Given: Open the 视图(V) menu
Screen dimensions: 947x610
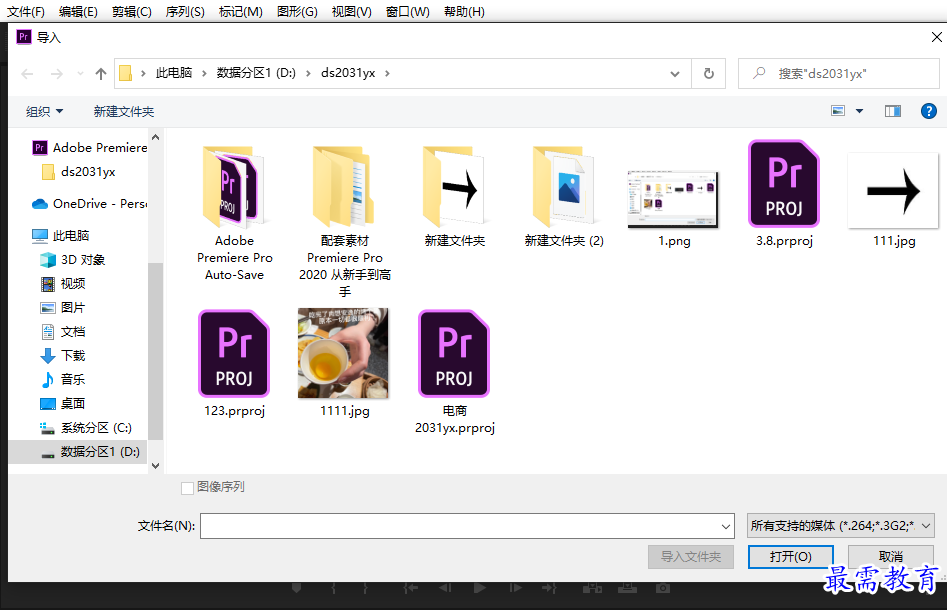Looking at the screenshot, I should click(352, 11).
